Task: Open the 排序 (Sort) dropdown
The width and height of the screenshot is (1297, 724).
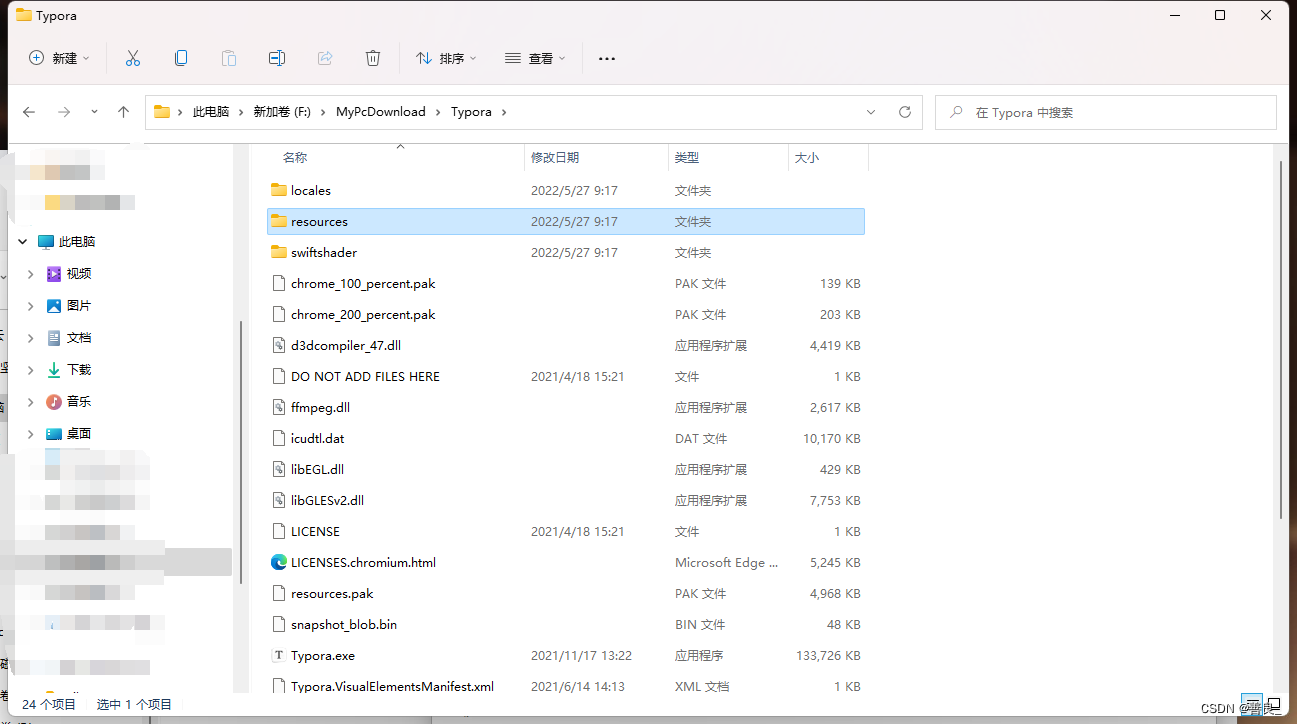Action: pyautogui.click(x=445, y=58)
